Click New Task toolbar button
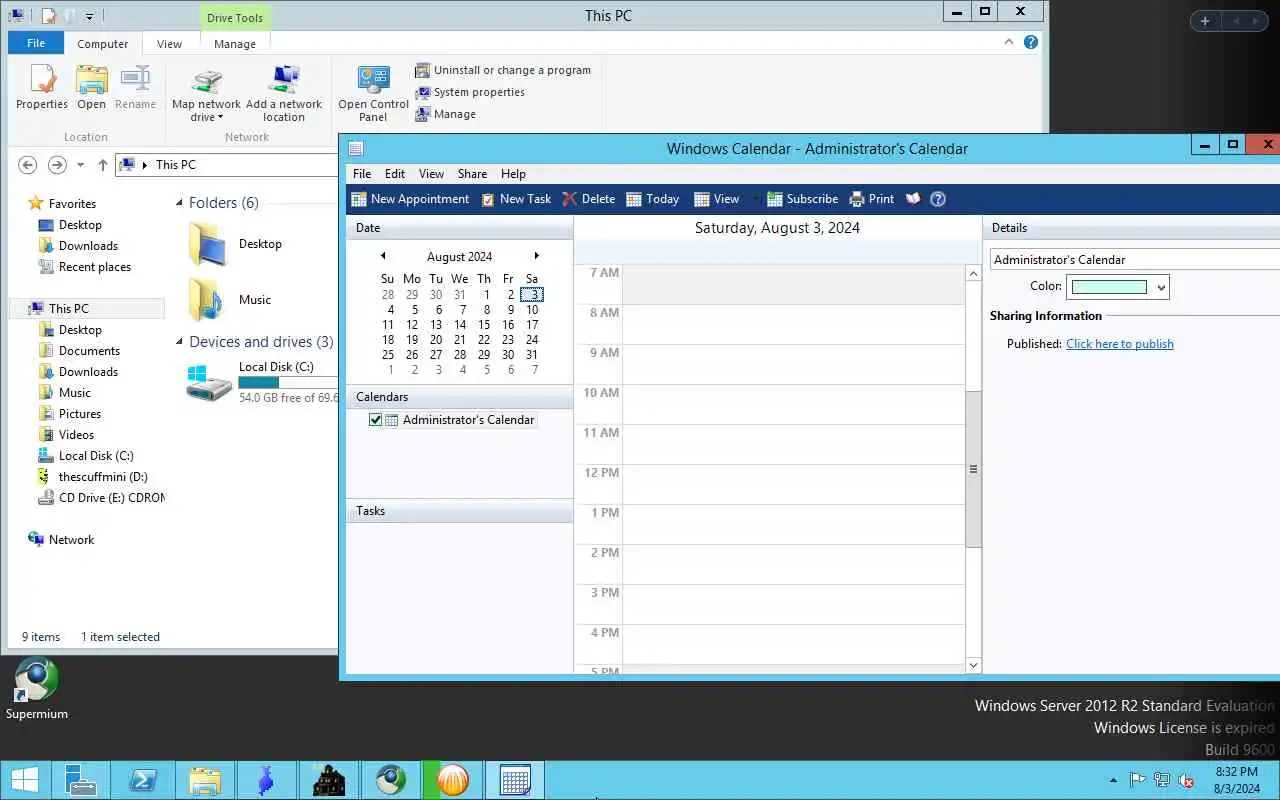 click(x=516, y=199)
